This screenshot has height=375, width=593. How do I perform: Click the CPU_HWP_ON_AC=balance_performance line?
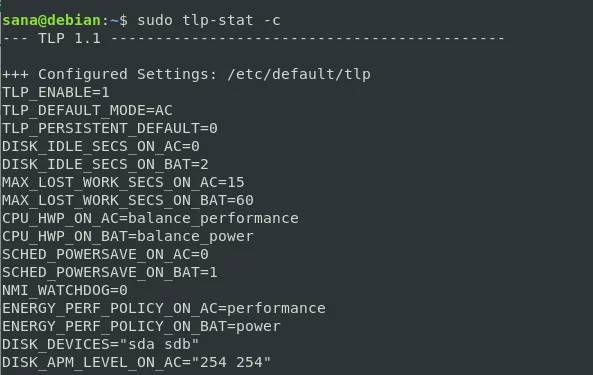coord(151,219)
